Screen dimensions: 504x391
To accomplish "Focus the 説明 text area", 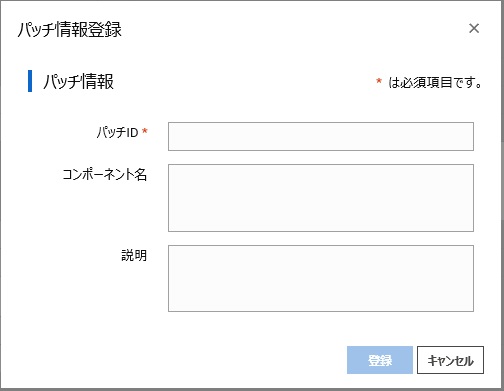I will click(x=321, y=278).
